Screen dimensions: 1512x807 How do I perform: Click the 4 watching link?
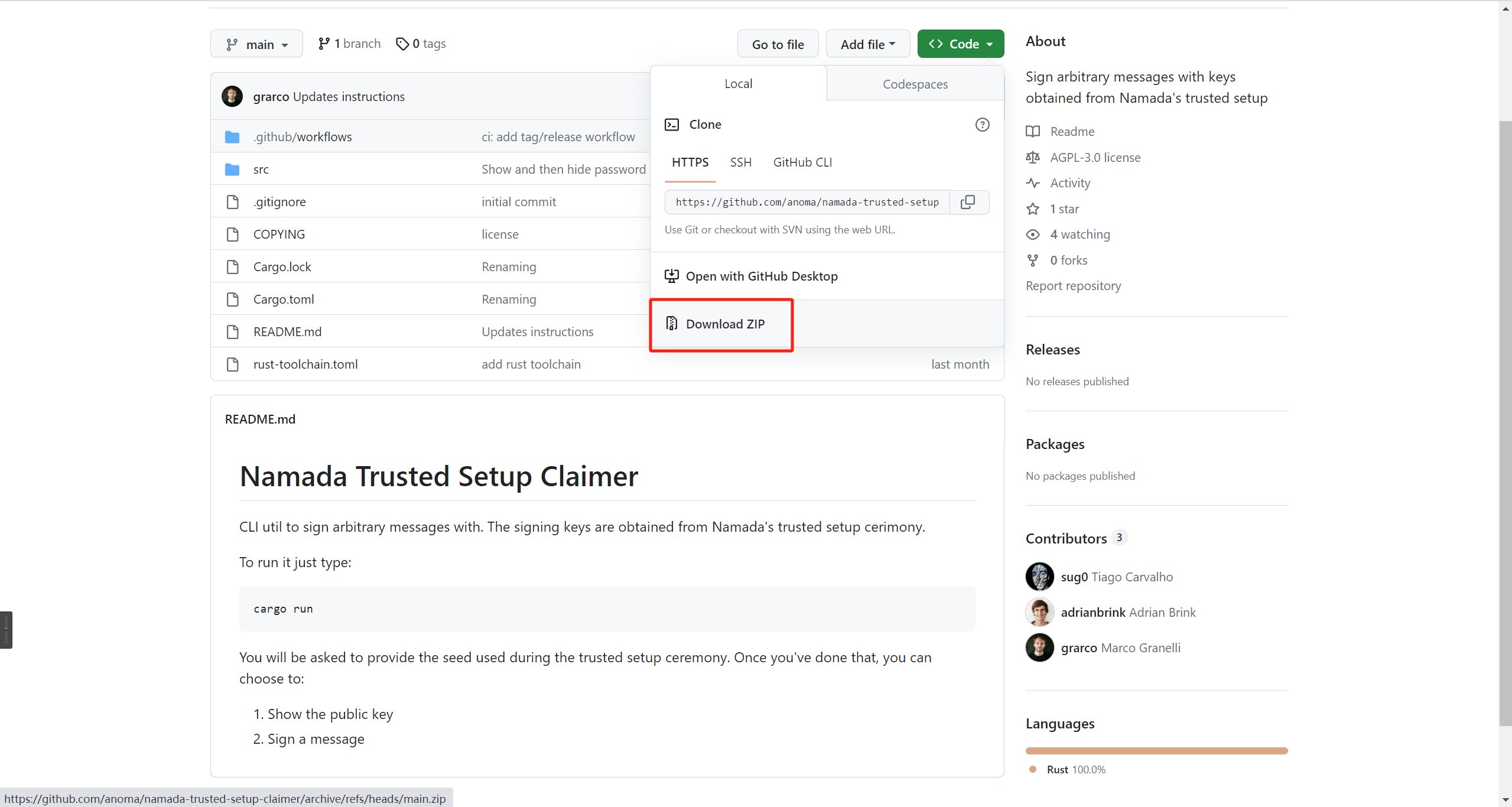pos(1080,235)
